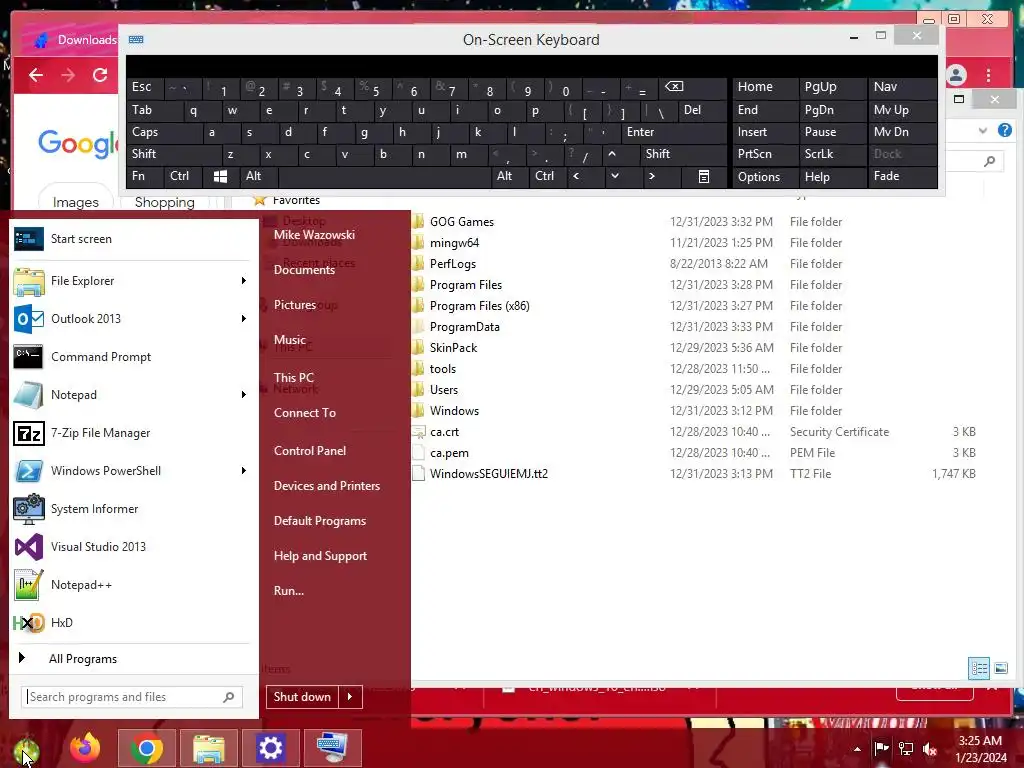Open Documents from start menu
Image resolution: width=1024 pixels, height=768 pixels.
click(x=304, y=270)
